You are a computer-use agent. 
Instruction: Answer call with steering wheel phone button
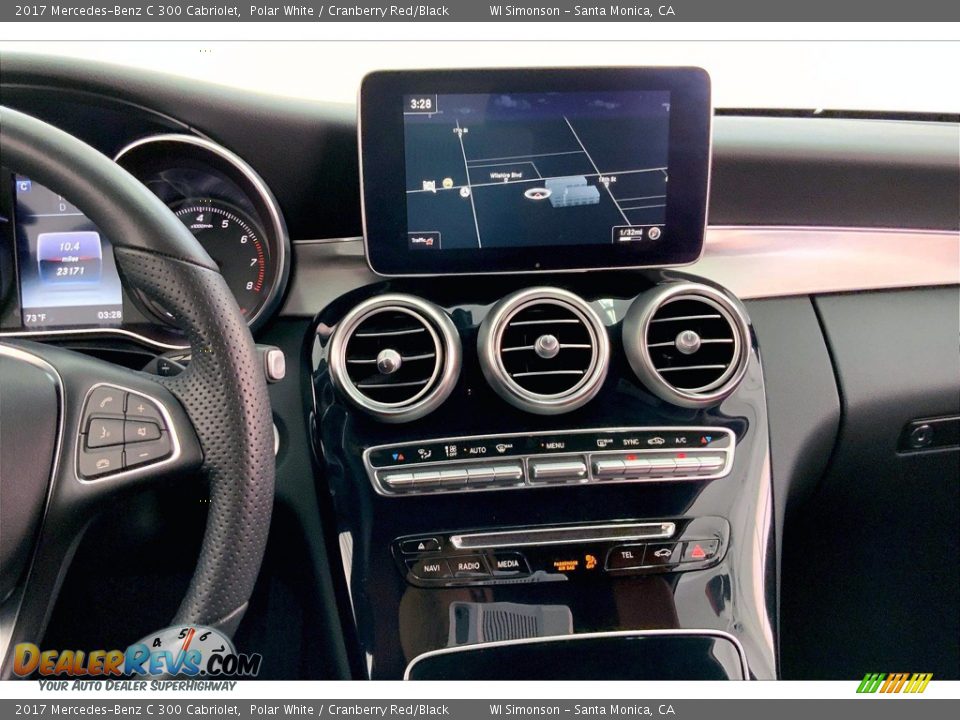click(105, 402)
